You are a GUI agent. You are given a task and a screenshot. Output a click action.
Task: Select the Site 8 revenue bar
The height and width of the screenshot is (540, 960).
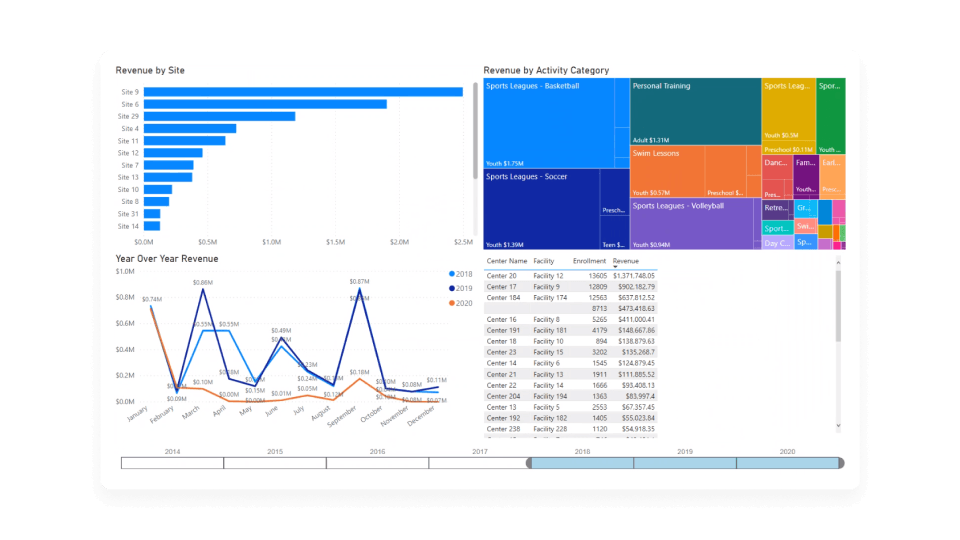tap(156, 201)
